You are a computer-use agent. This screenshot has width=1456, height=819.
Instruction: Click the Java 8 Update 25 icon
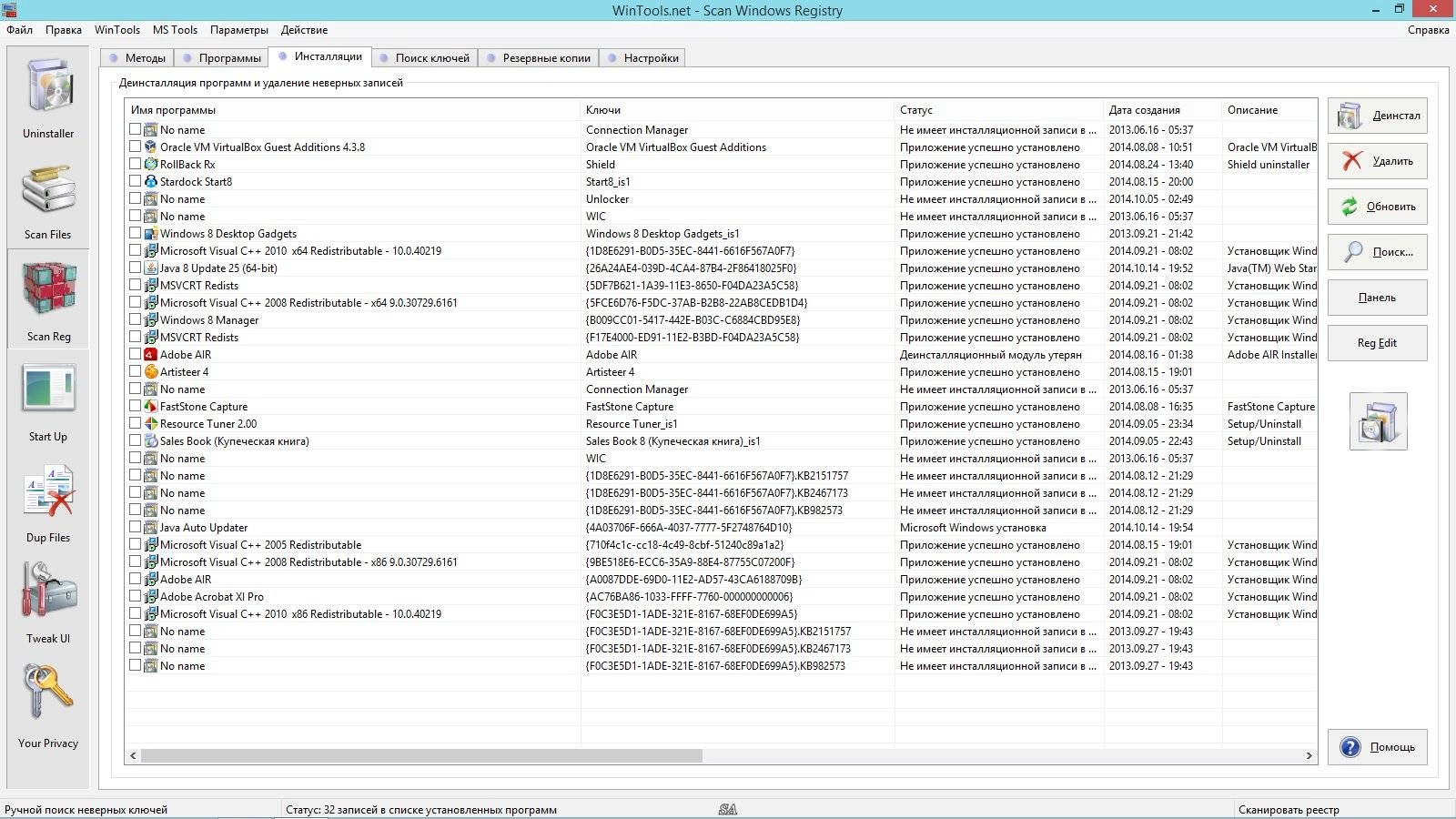pos(151,268)
